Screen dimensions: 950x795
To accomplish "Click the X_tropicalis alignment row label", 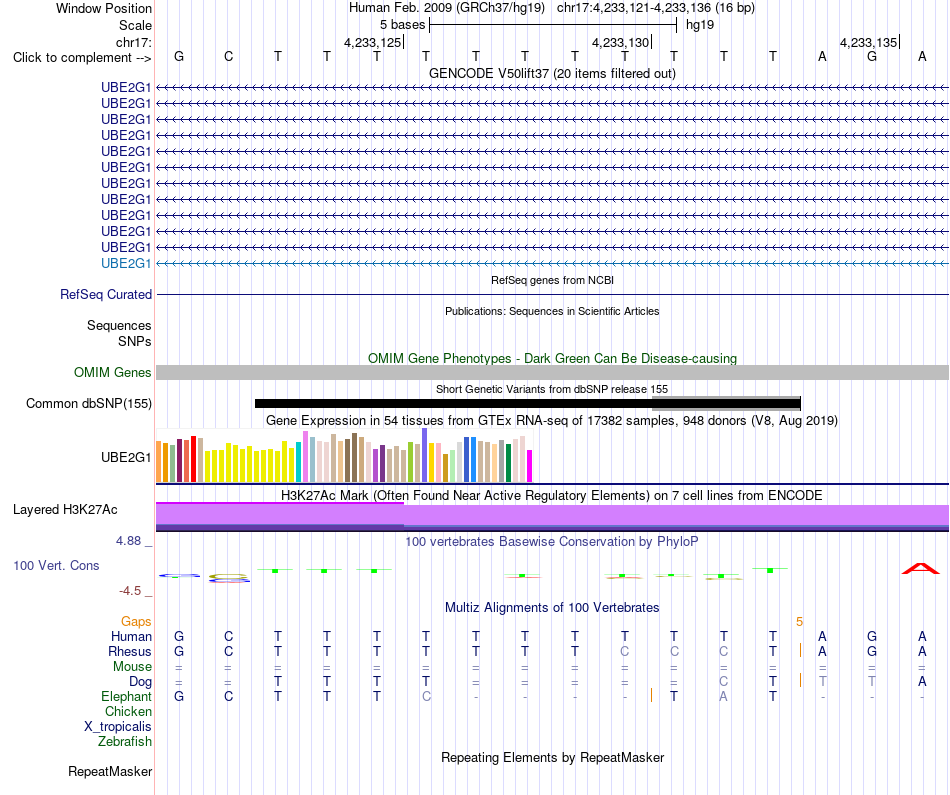I will (x=118, y=727).
